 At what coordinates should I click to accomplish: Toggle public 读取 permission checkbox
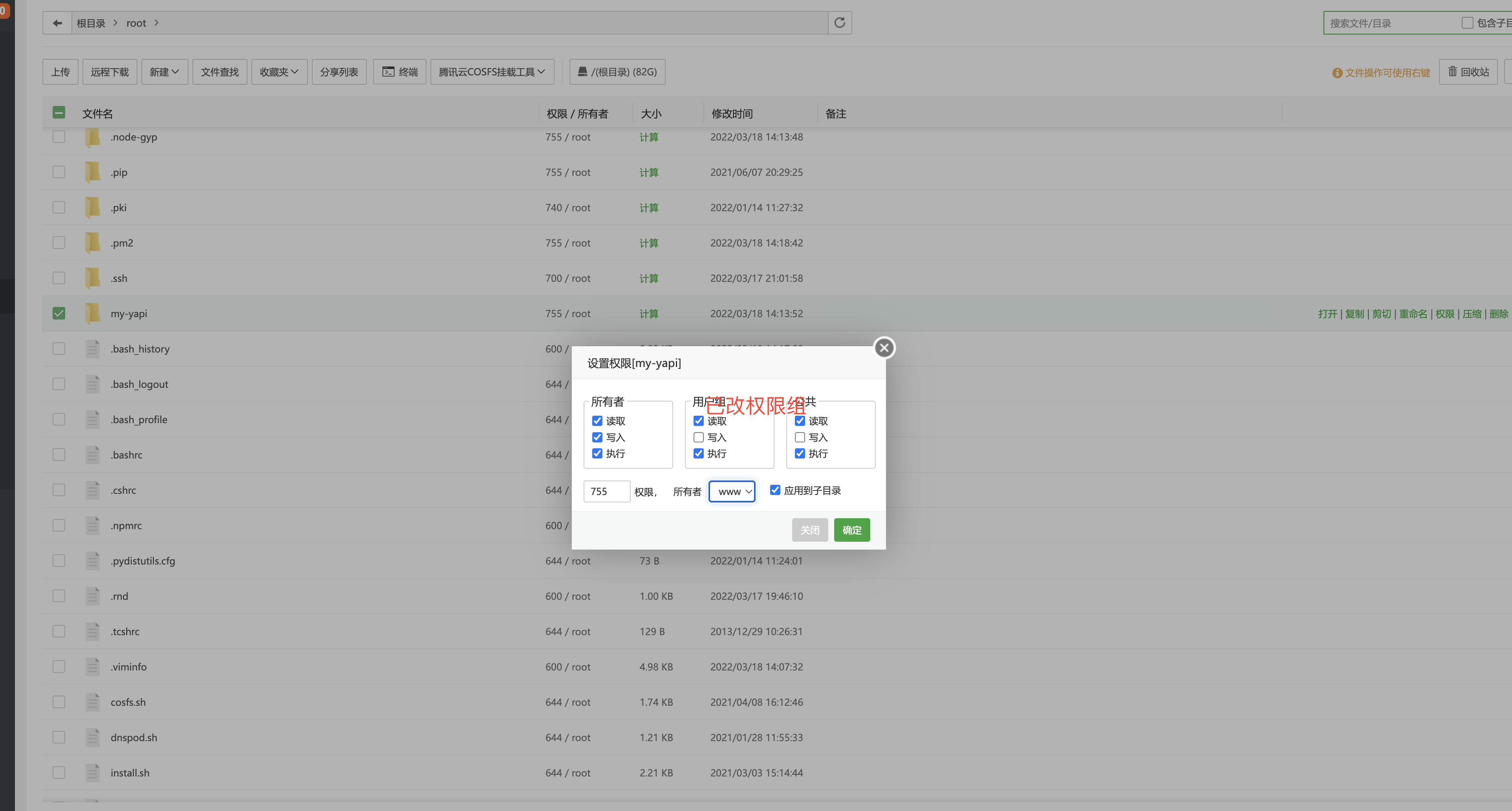(x=800, y=421)
